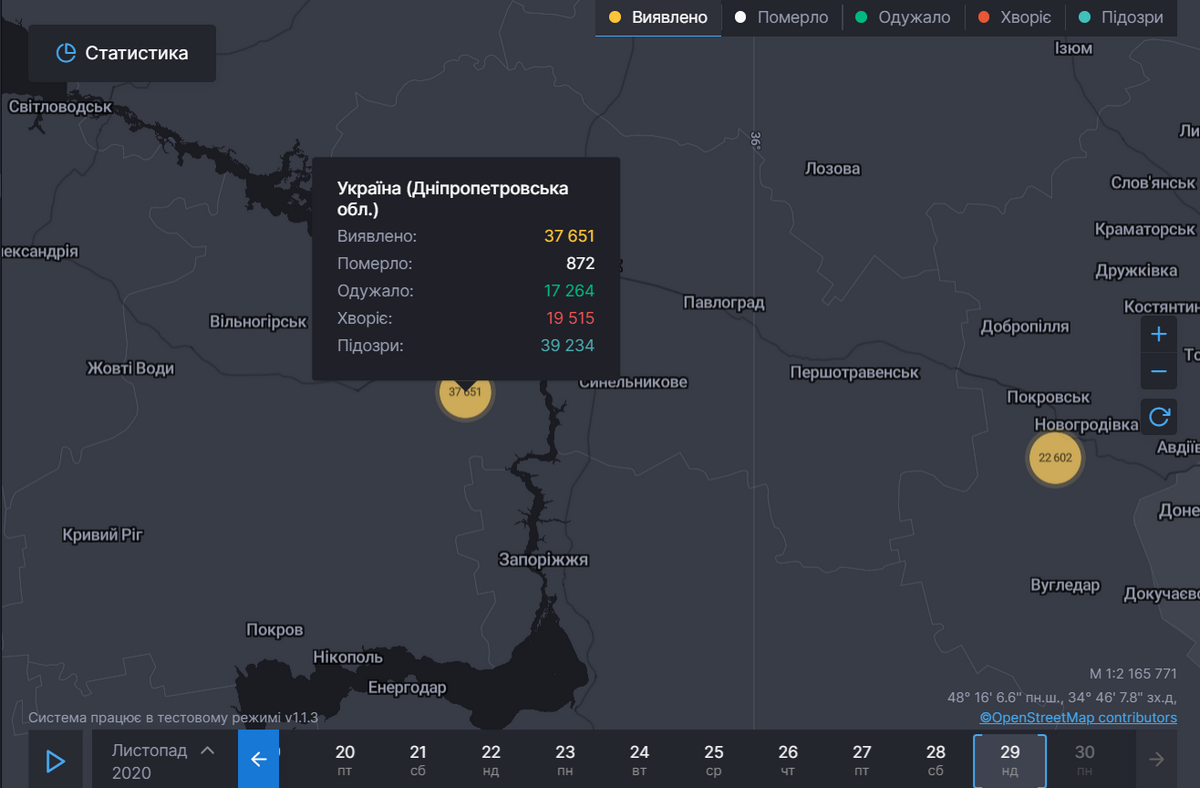Viewport: 1200px width, 788px height.
Task: Select date 20 пт on timeline
Action: click(x=345, y=760)
